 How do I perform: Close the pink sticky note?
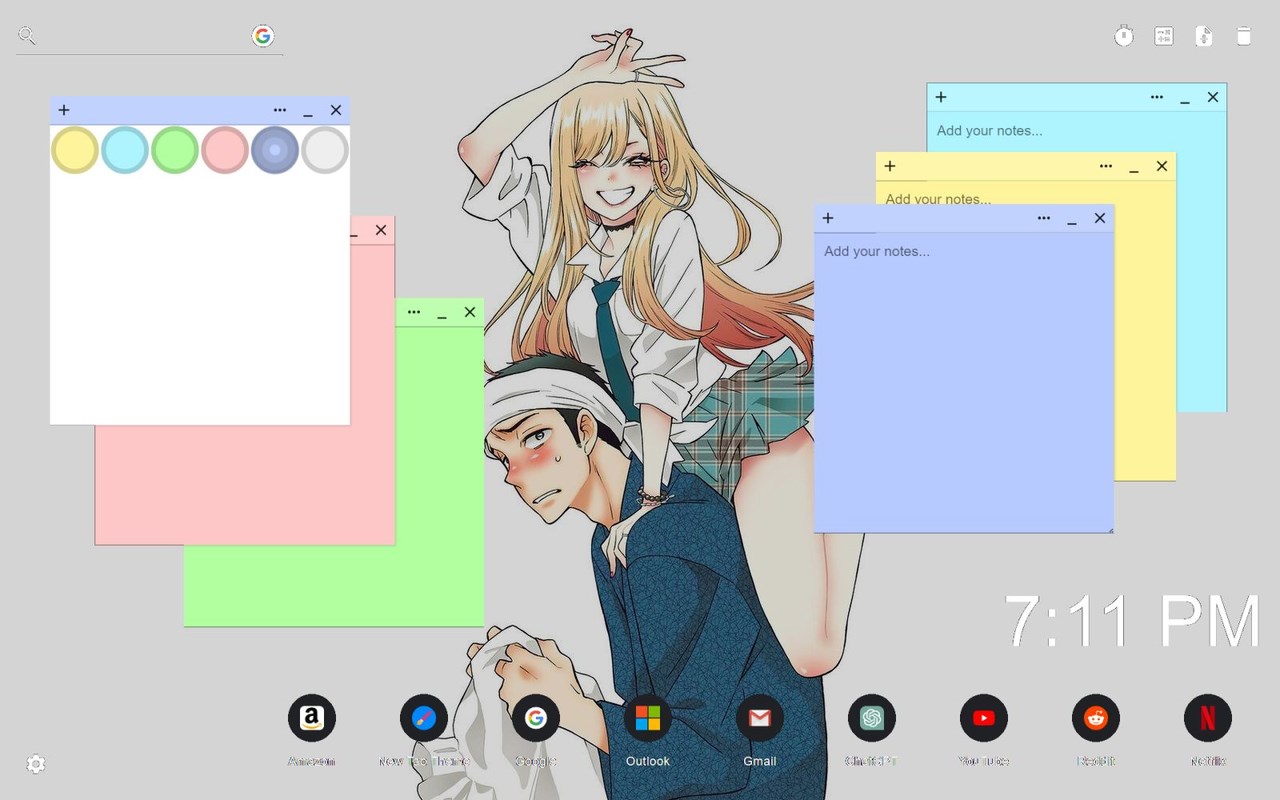point(381,230)
